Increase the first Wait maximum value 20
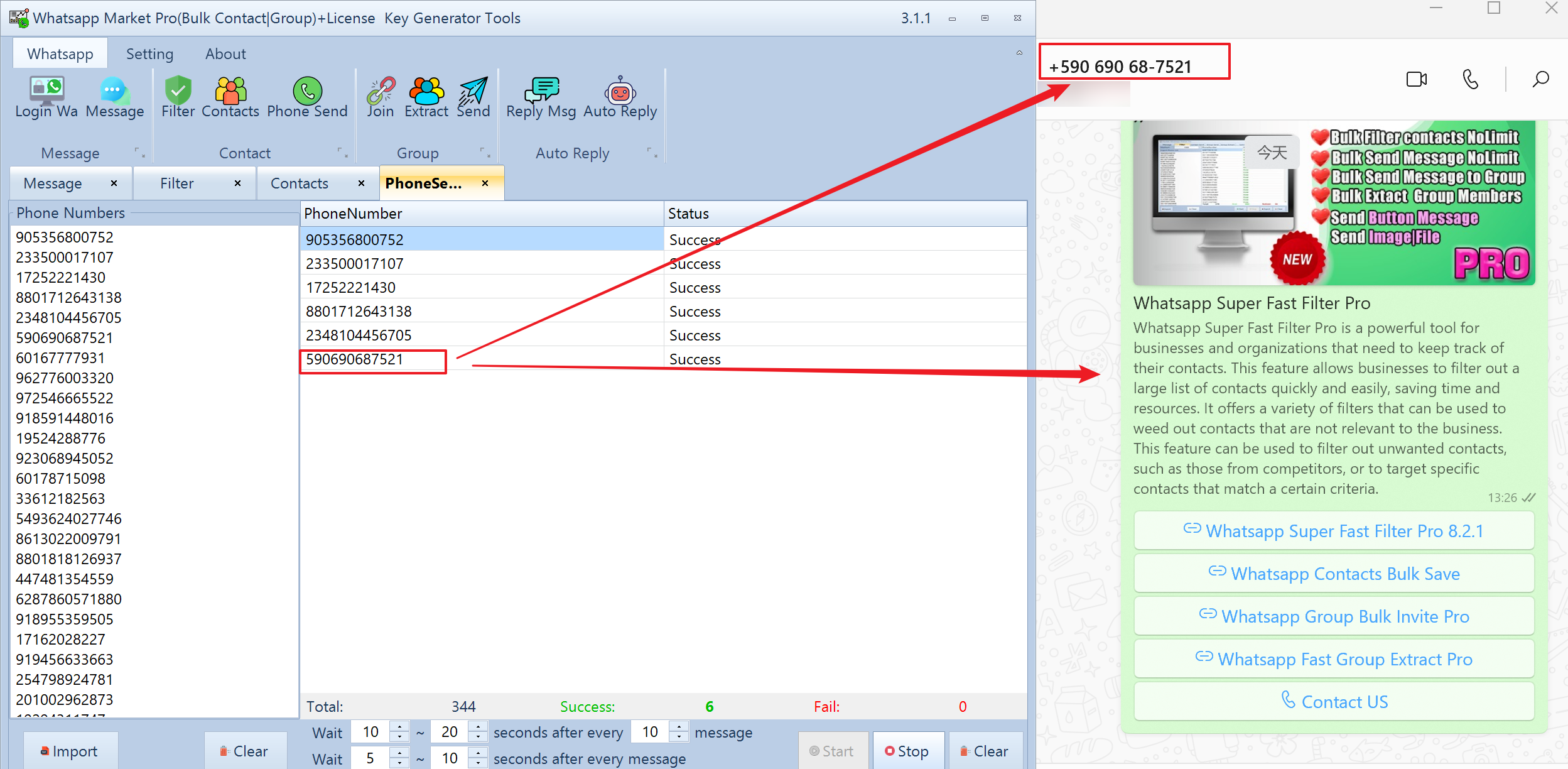1568x769 pixels. coord(478,726)
